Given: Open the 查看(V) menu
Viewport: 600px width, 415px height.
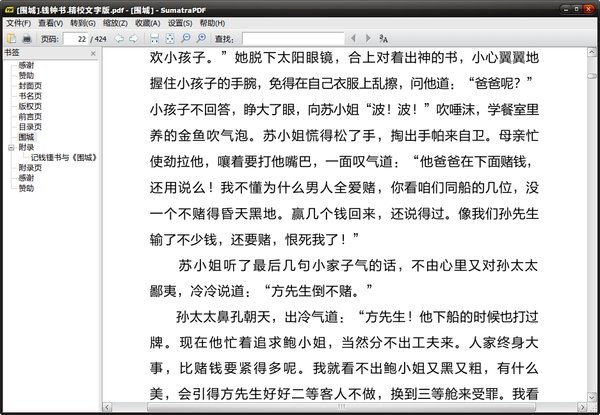Looking at the screenshot, I should point(51,23).
